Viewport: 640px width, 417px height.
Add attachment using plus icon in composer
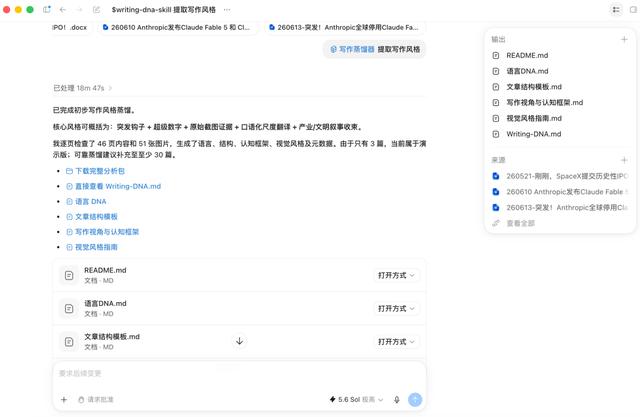[x=64, y=399]
